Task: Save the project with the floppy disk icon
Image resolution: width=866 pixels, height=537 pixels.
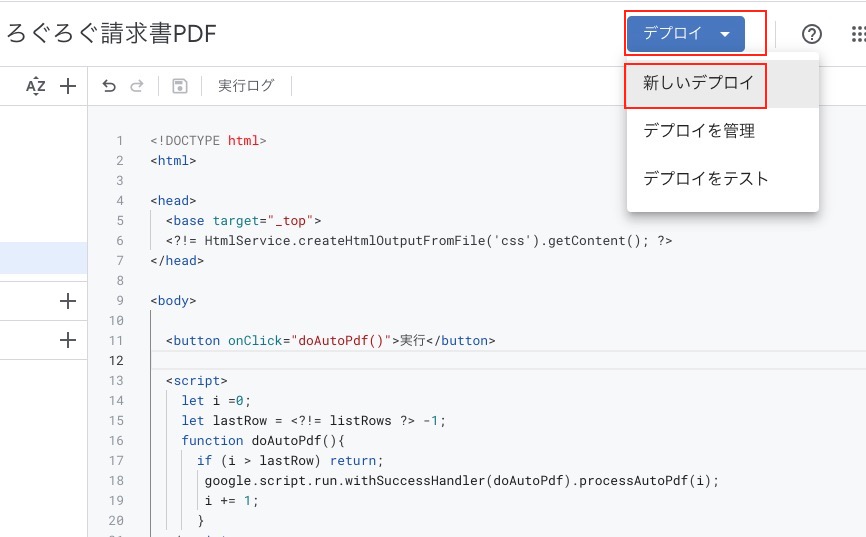Action: (x=179, y=86)
